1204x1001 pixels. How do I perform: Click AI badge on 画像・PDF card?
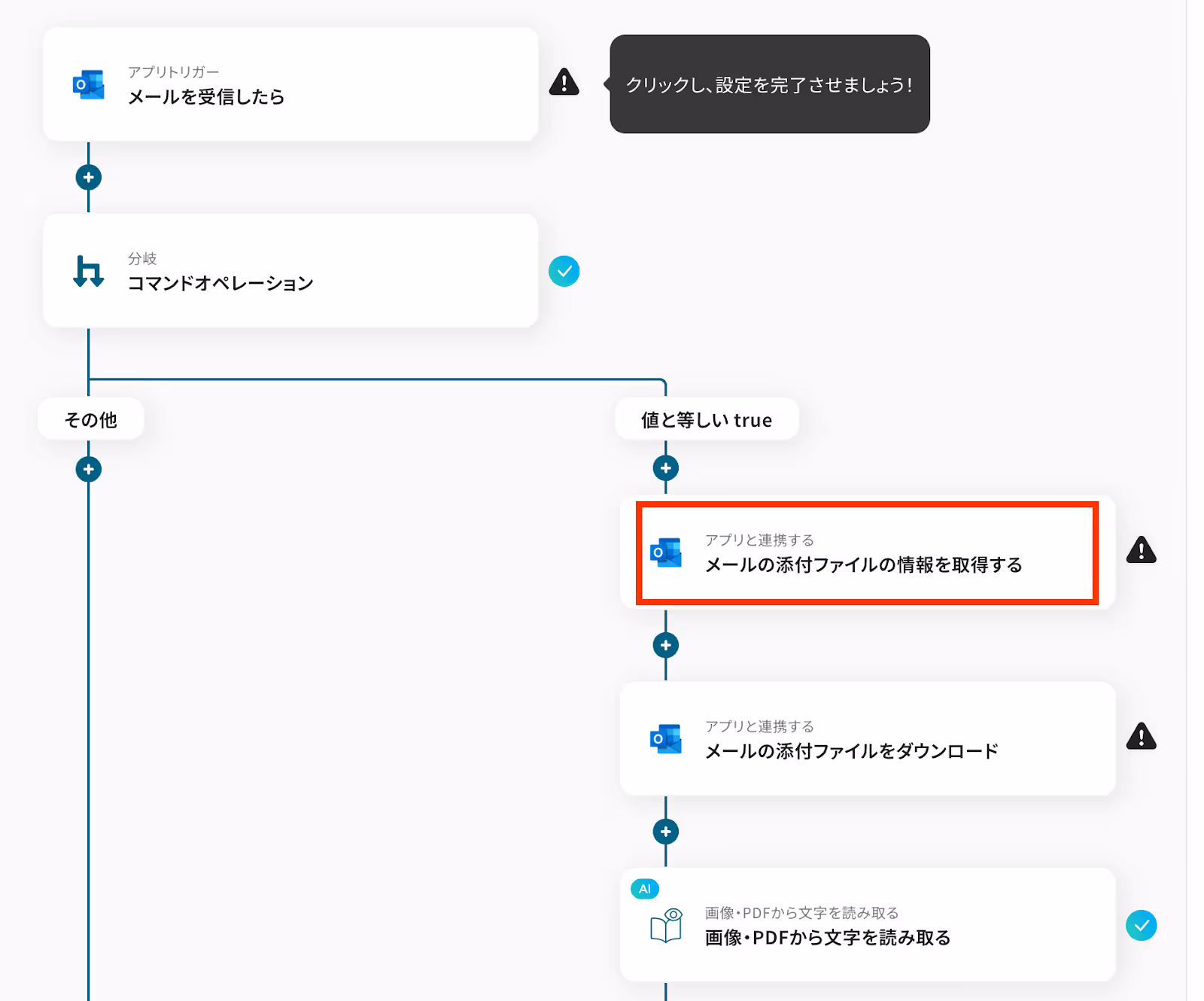point(645,889)
